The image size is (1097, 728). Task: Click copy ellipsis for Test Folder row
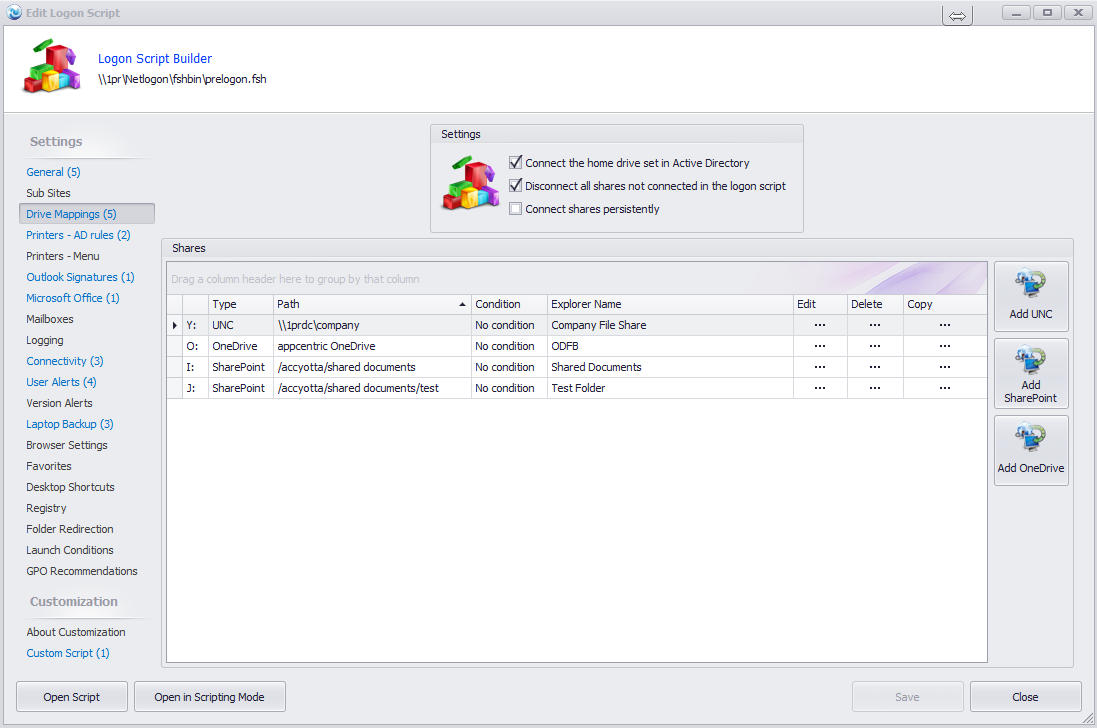coord(944,388)
